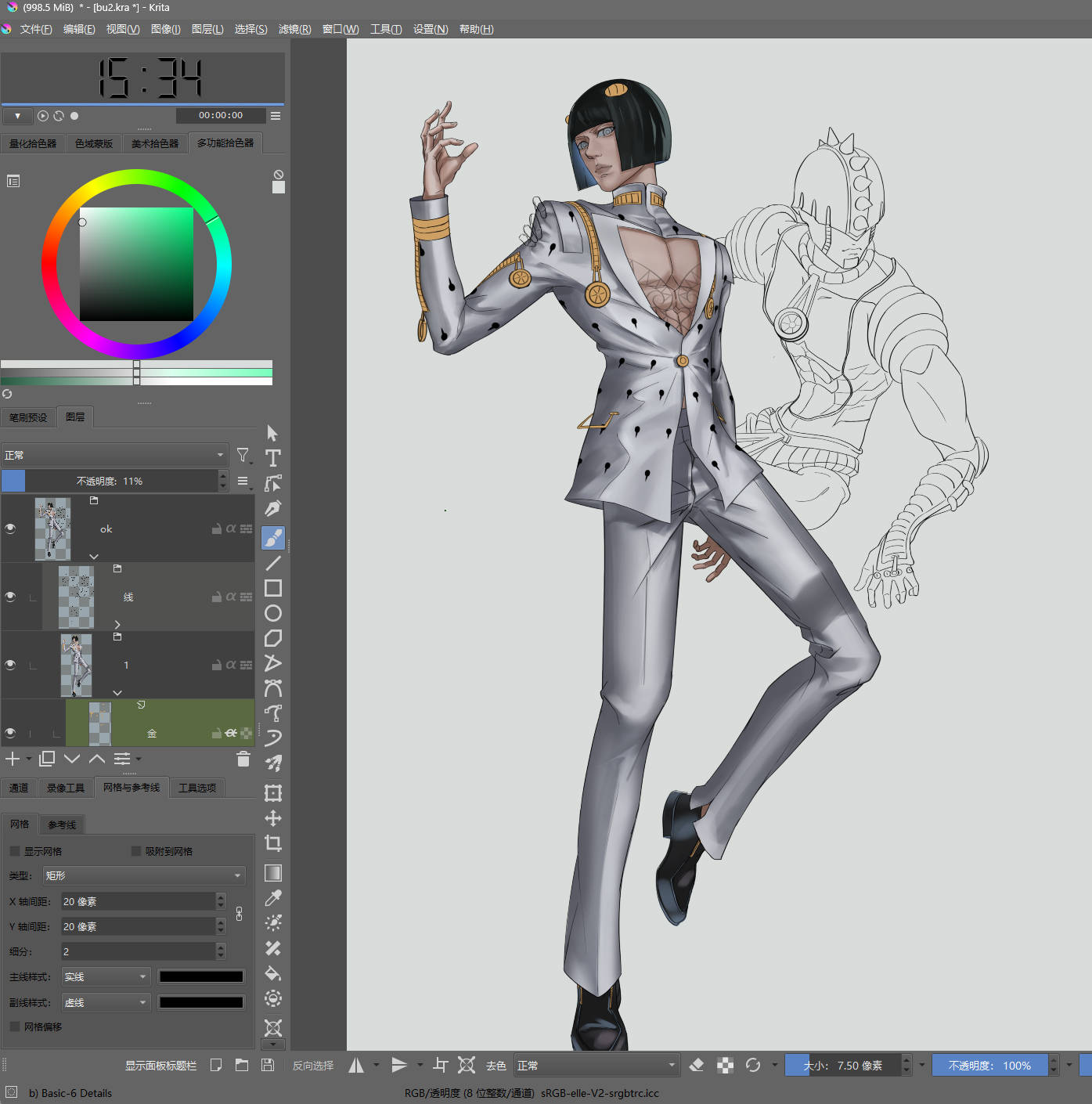Viewport: 1092px width, 1104px height.
Task: Select the Text tool
Action: coord(272,458)
